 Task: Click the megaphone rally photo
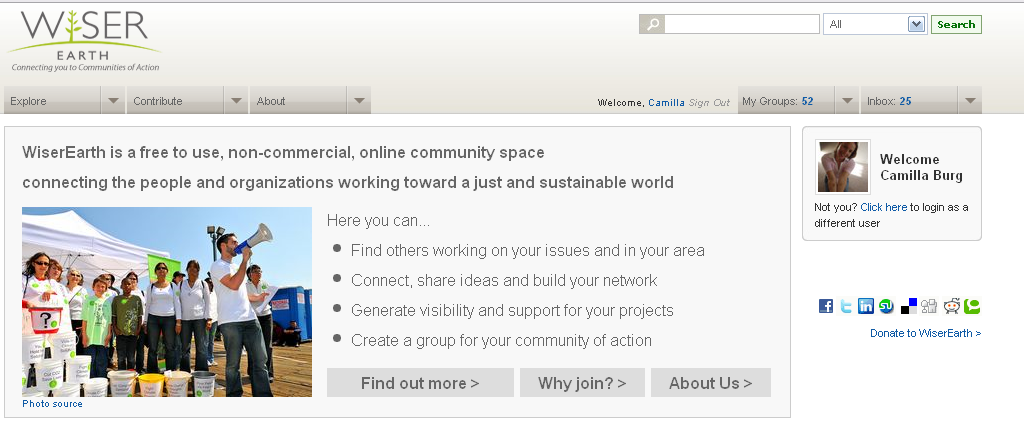click(167, 302)
